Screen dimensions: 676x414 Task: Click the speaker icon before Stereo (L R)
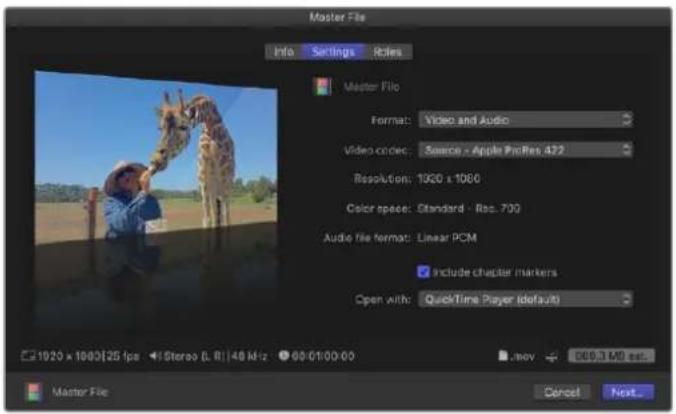[154, 356]
